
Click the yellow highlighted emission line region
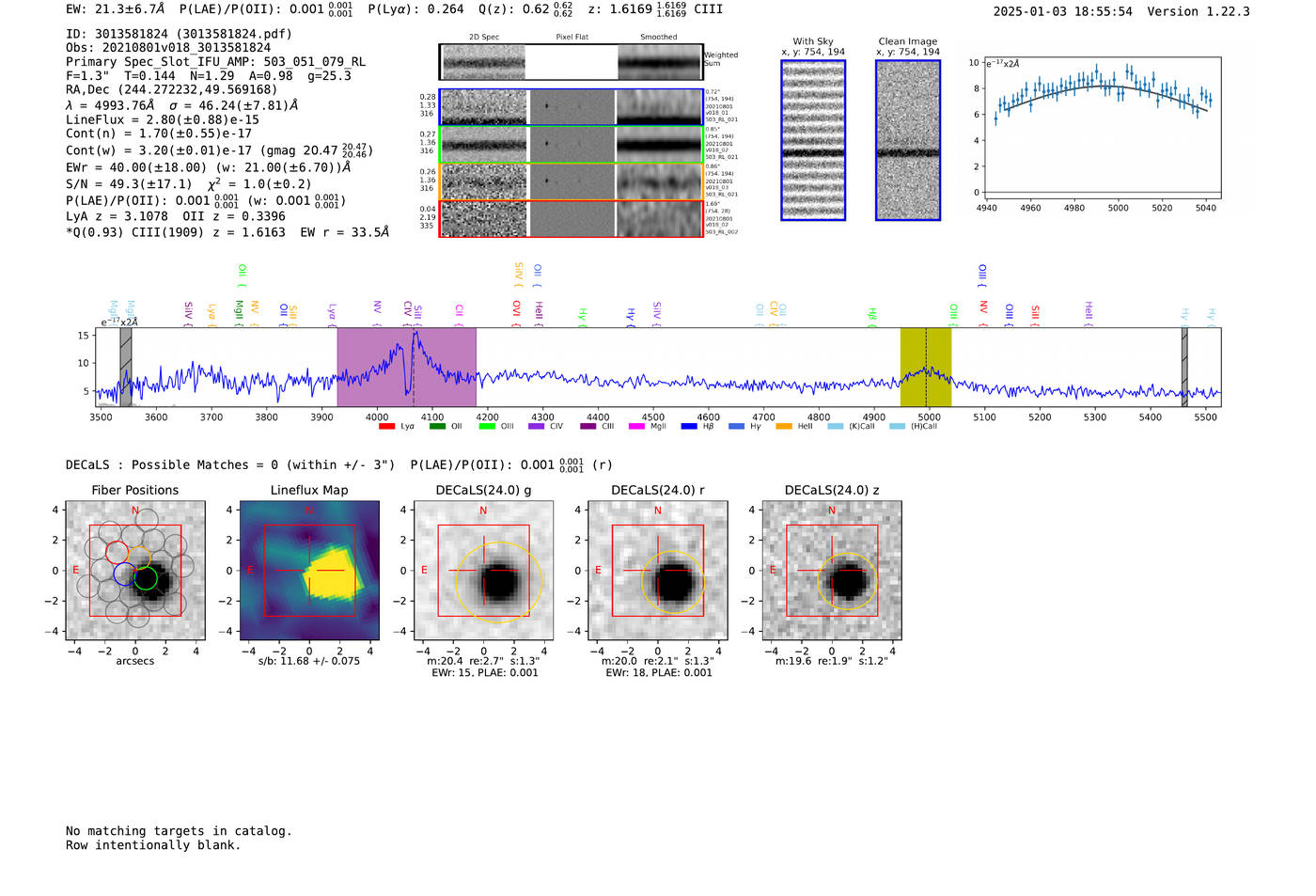click(x=926, y=367)
